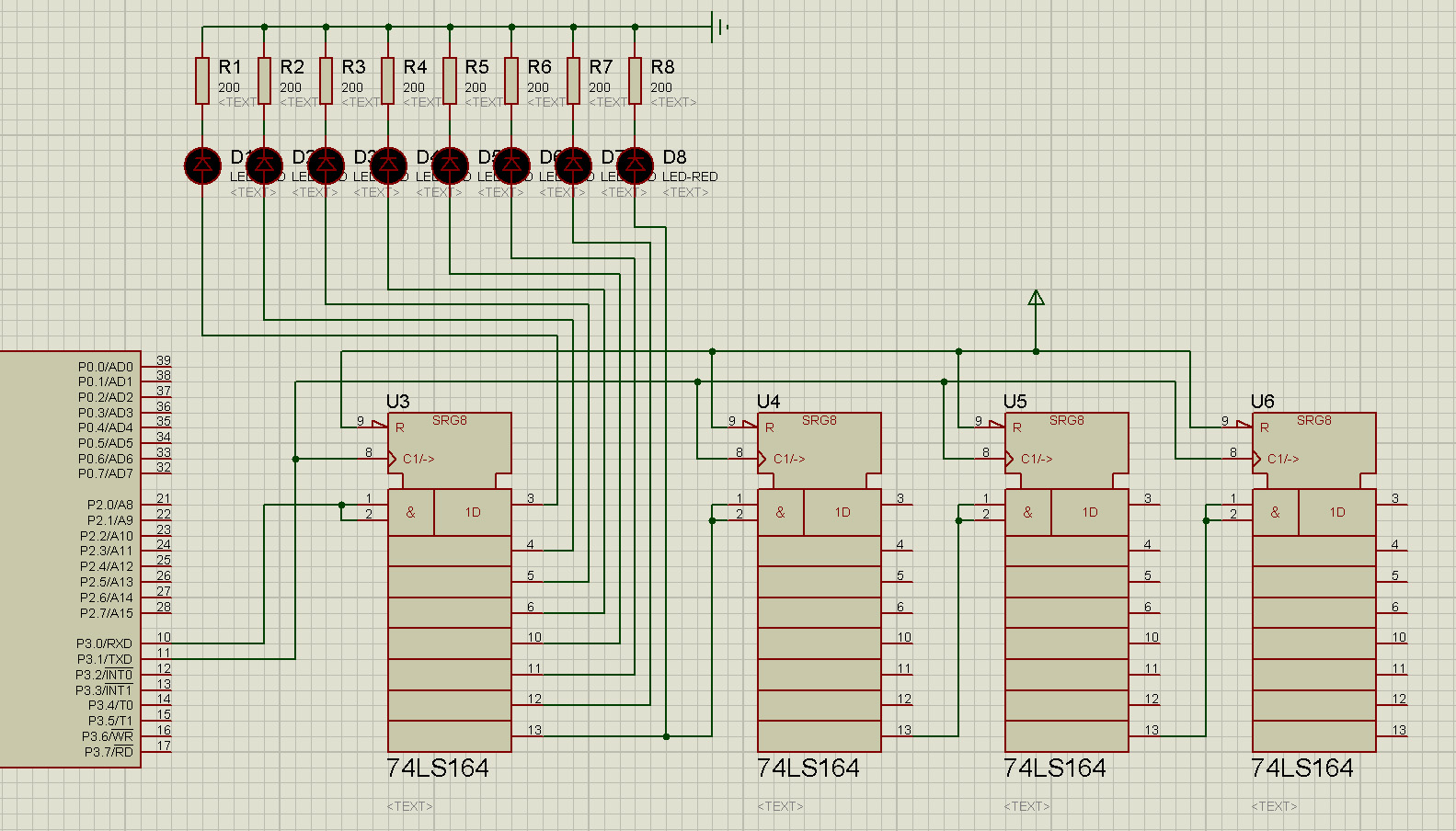
Task: Click the P3.2/INT0 pin label
Action: coord(104,675)
